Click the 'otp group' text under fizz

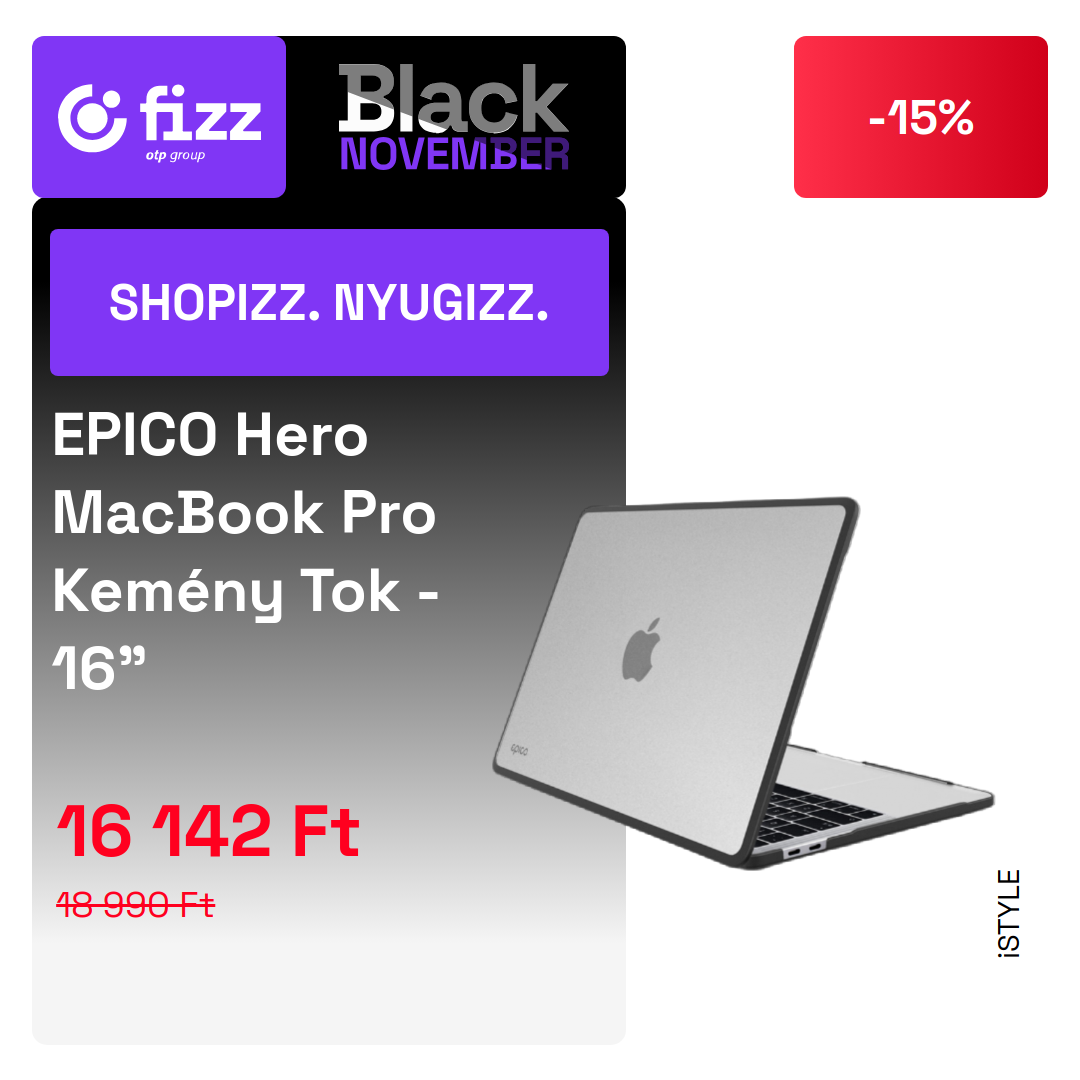pos(175,155)
